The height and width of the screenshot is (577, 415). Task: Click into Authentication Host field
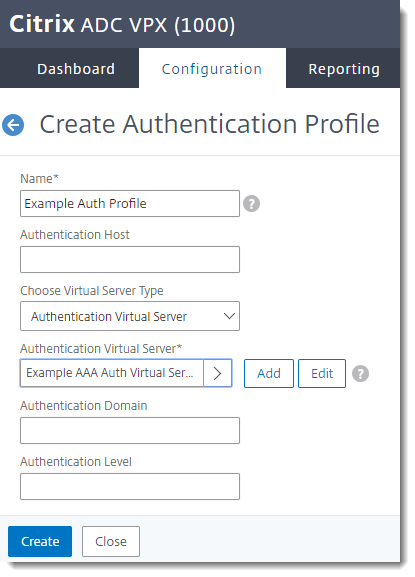tap(130, 259)
